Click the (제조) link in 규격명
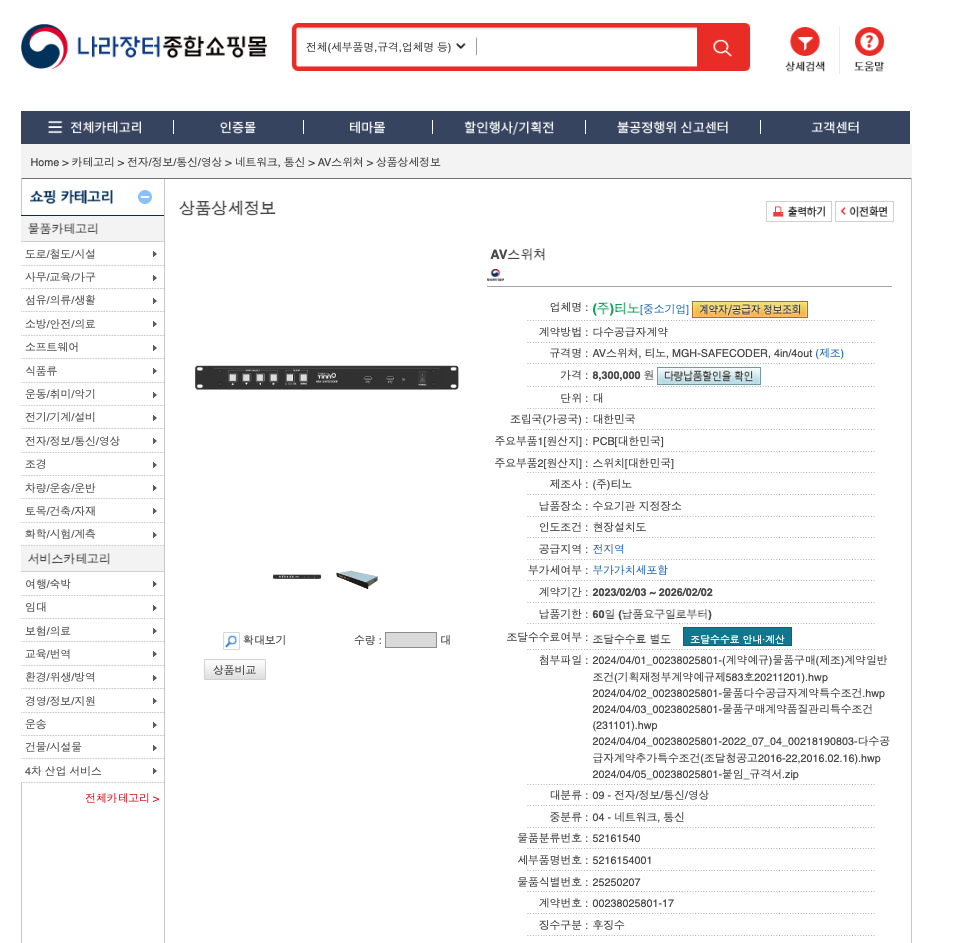The image size is (957, 943). click(x=829, y=353)
